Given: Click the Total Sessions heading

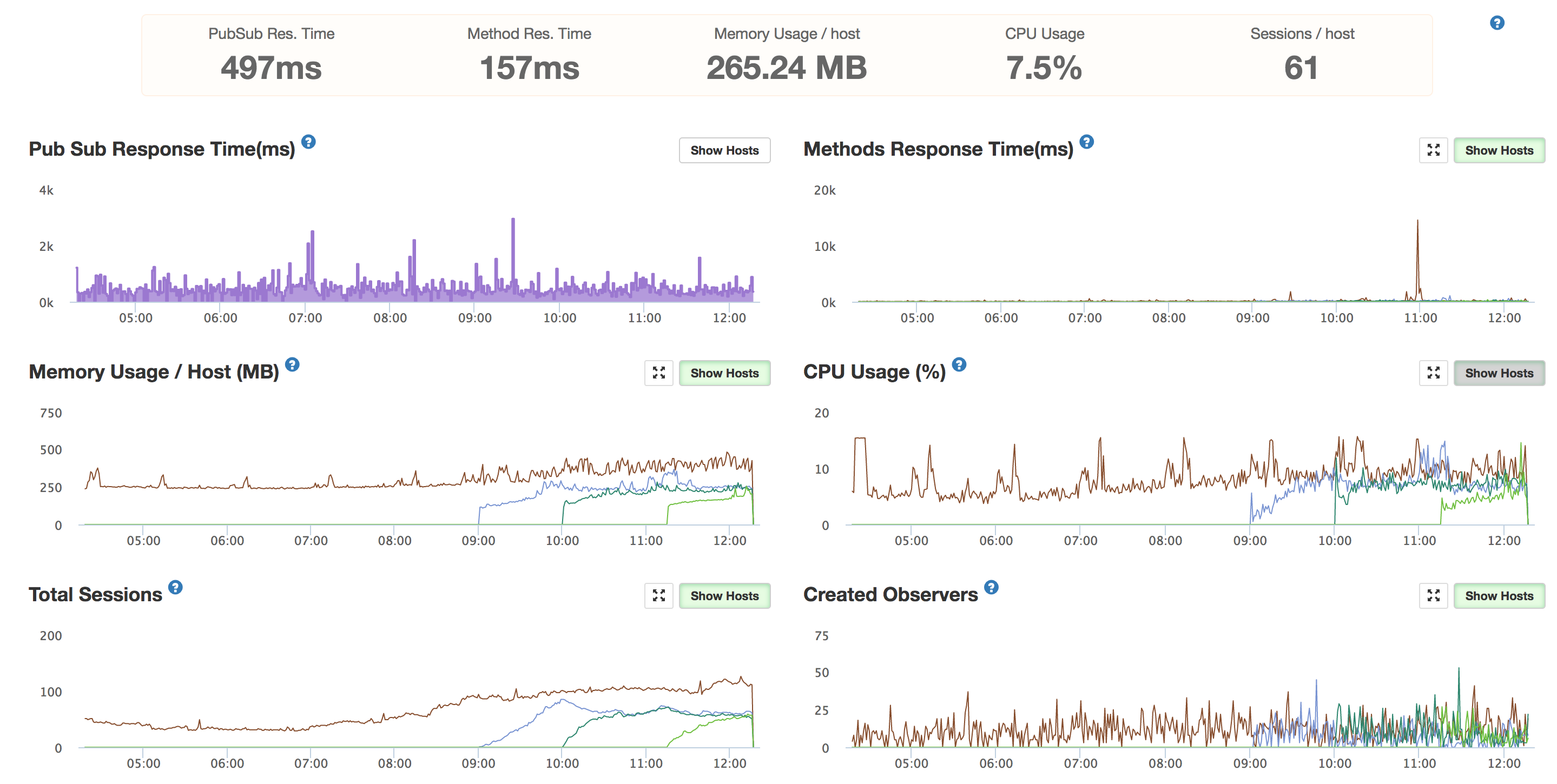Looking at the screenshot, I should [x=96, y=595].
